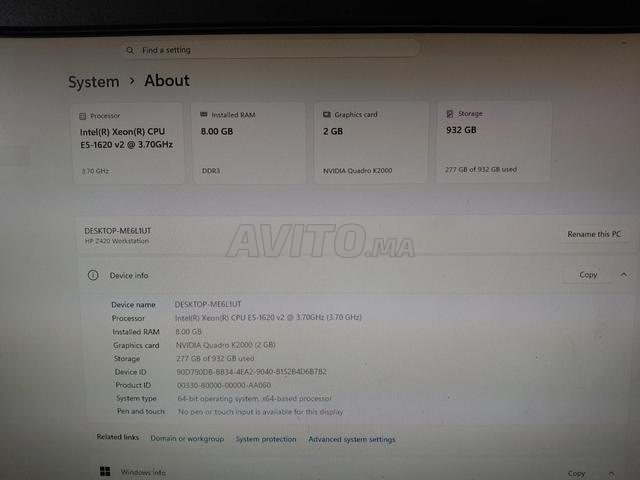Click the Processor card icon
The image size is (640, 480).
coord(82,116)
